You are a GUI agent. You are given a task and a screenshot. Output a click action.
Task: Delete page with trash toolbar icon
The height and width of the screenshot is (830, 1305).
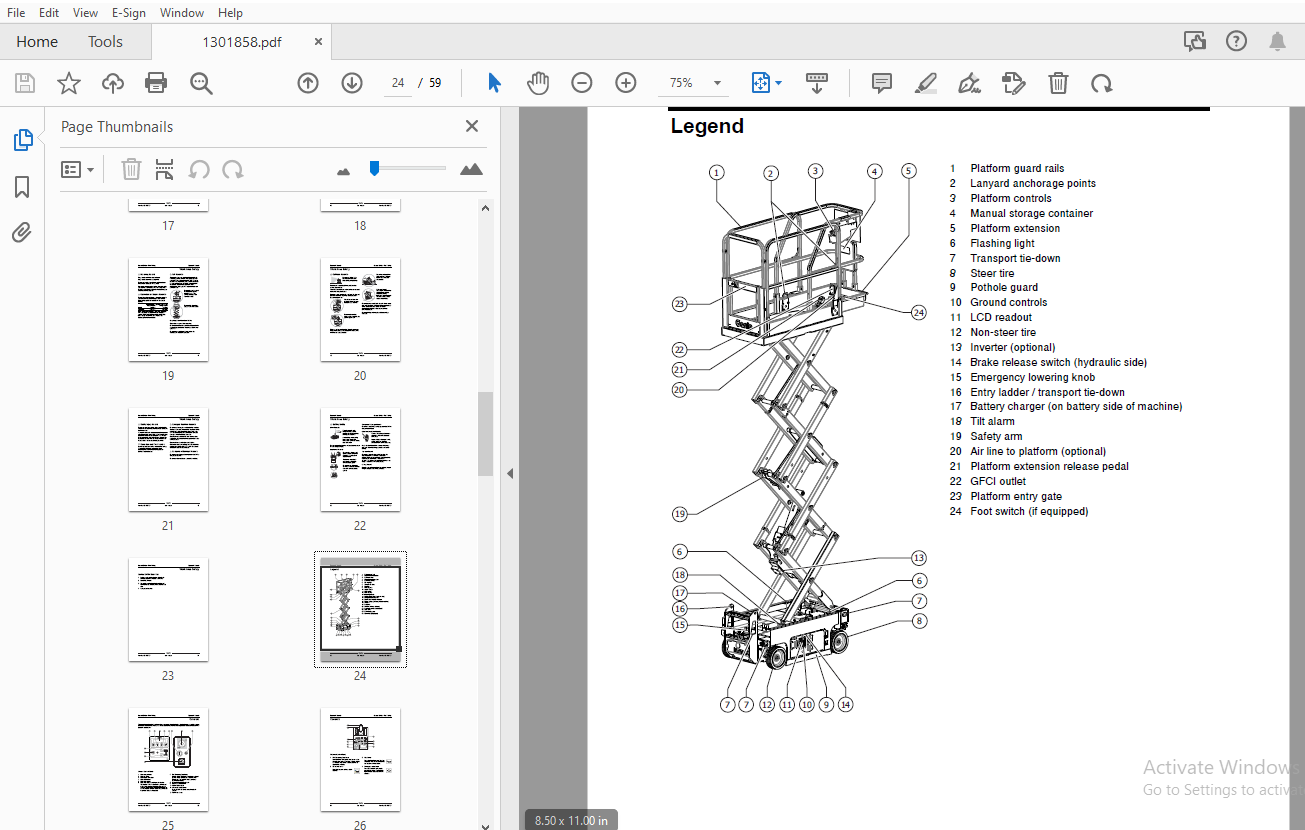click(1058, 83)
